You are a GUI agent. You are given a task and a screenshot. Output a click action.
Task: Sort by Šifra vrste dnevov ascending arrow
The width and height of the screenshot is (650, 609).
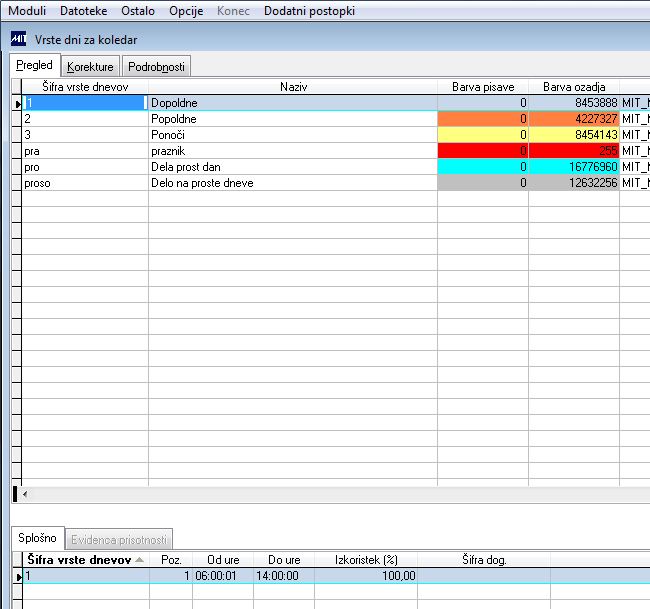pyautogui.click(x=140, y=560)
